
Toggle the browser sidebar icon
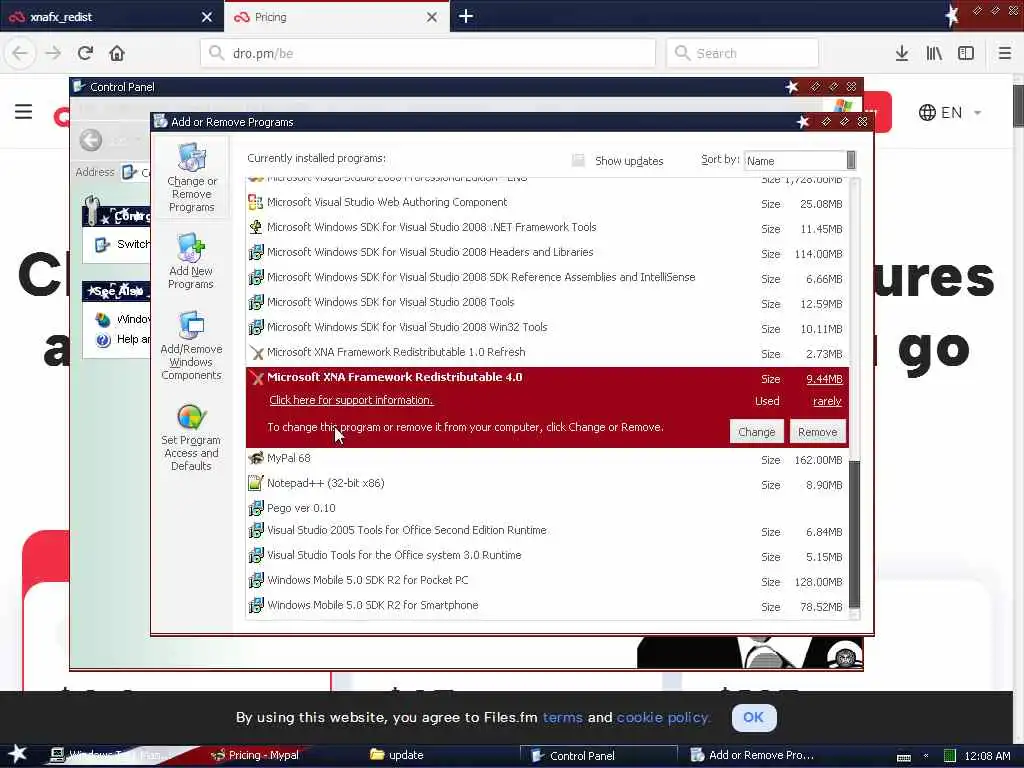point(966,53)
